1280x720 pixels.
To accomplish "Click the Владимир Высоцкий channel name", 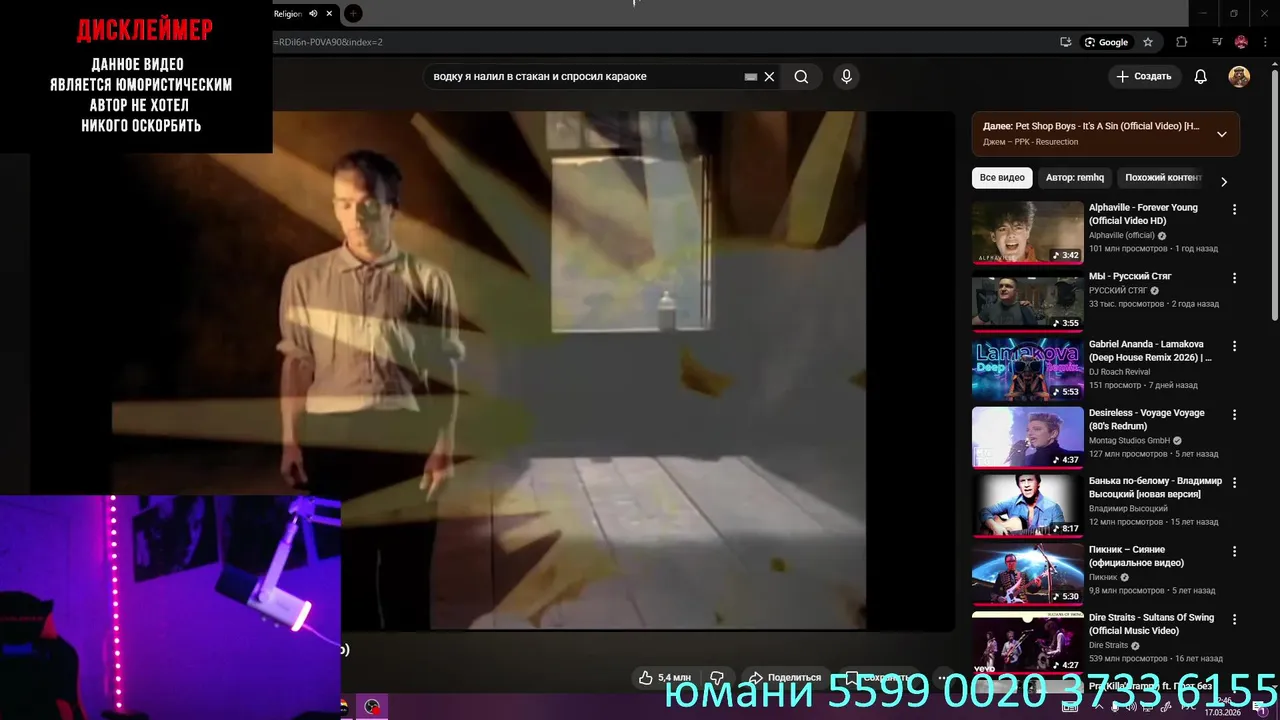I will 1128,509.
